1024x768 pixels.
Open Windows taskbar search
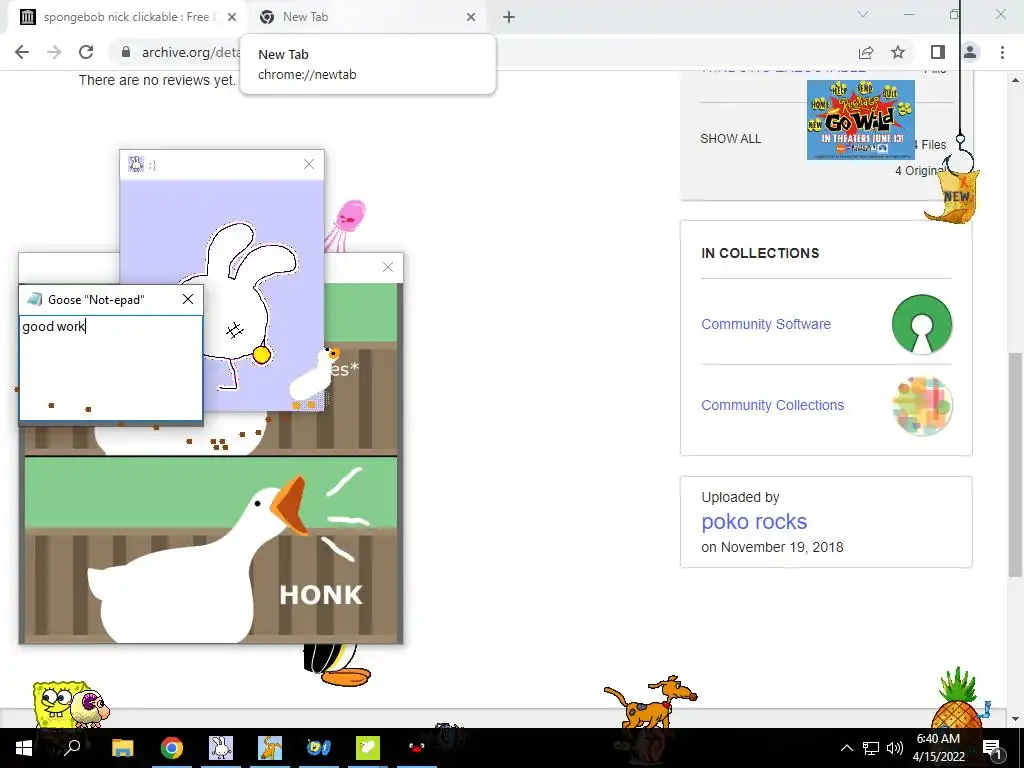[x=72, y=748]
